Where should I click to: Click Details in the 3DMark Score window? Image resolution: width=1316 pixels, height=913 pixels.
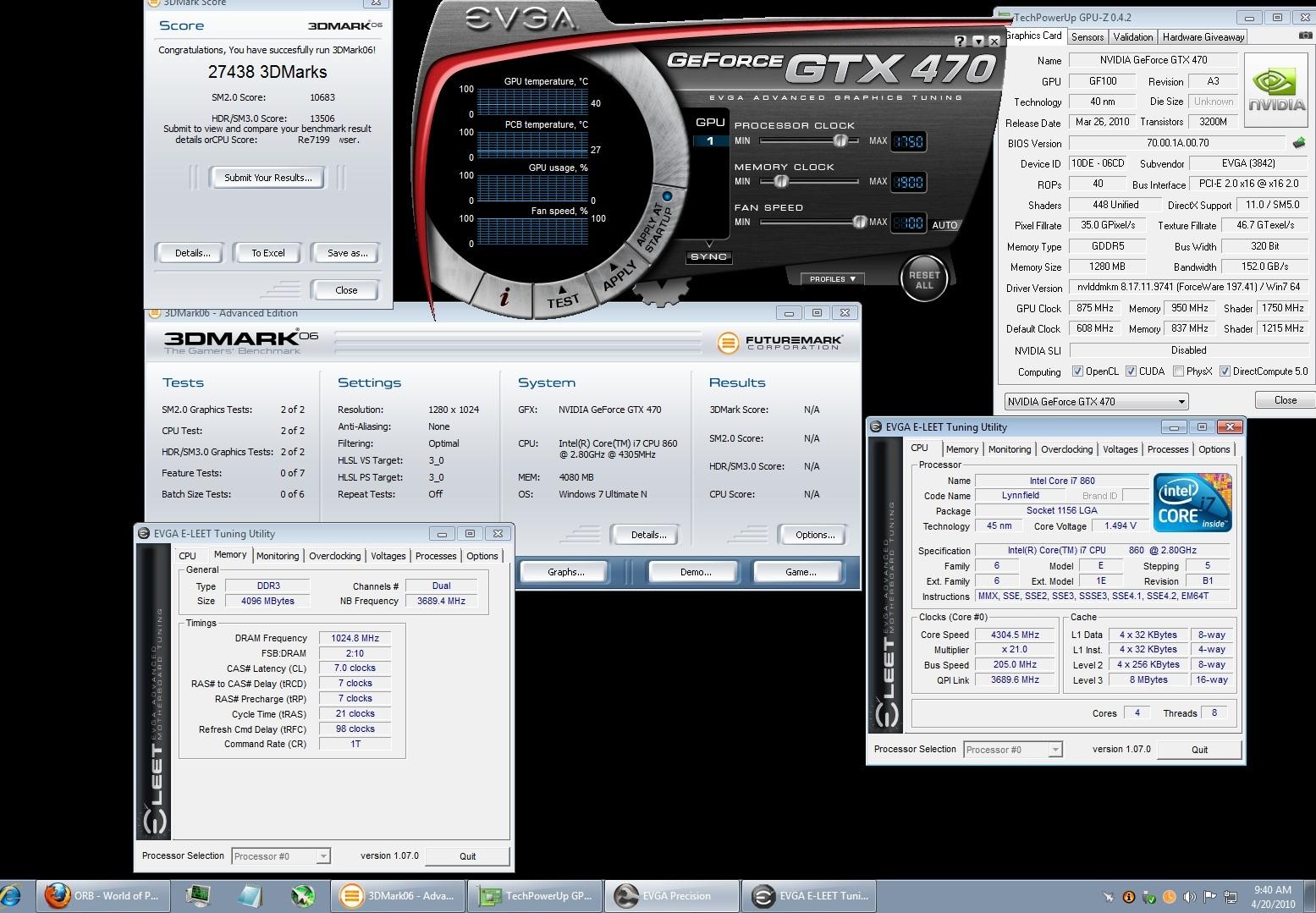click(192, 253)
